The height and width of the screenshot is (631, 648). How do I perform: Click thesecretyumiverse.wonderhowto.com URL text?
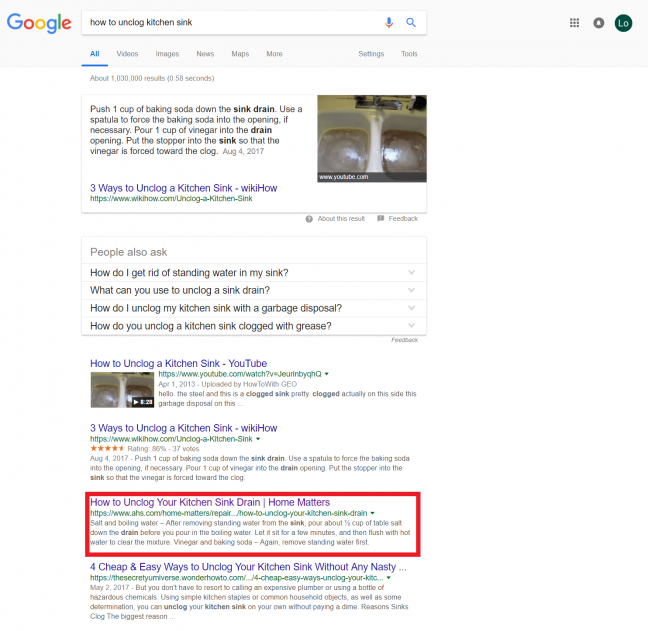[x=236, y=578]
